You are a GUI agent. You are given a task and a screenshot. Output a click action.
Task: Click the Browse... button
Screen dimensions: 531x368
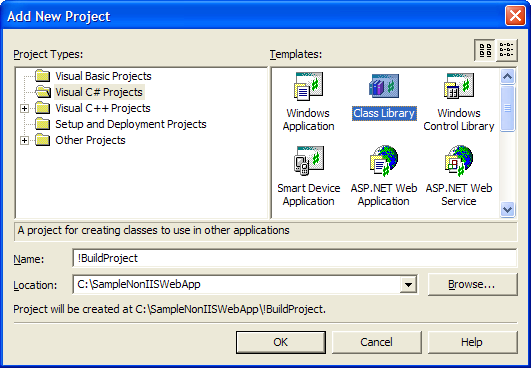click(472, 284)
